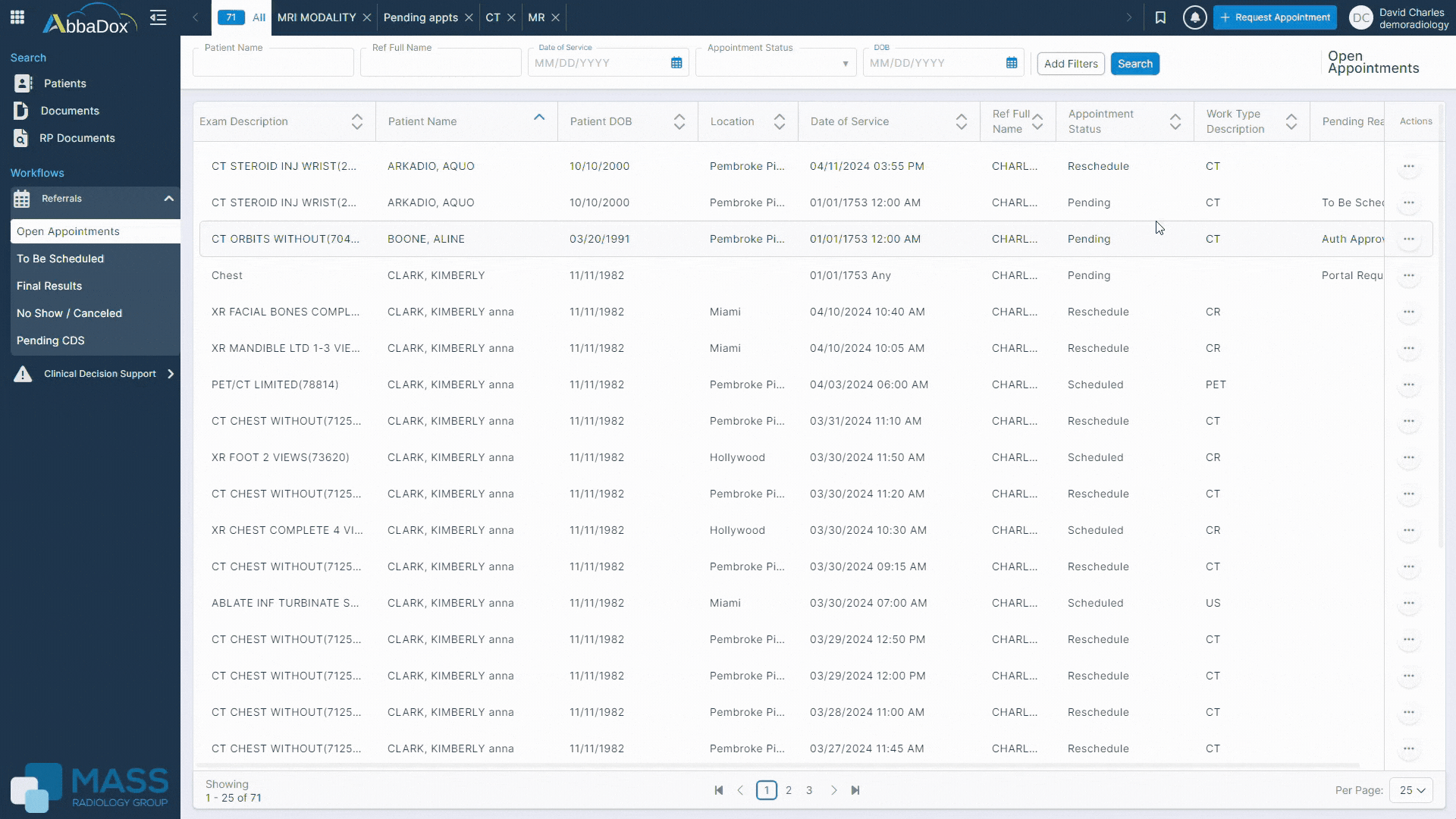Open the Patients section

click(65, 83)
